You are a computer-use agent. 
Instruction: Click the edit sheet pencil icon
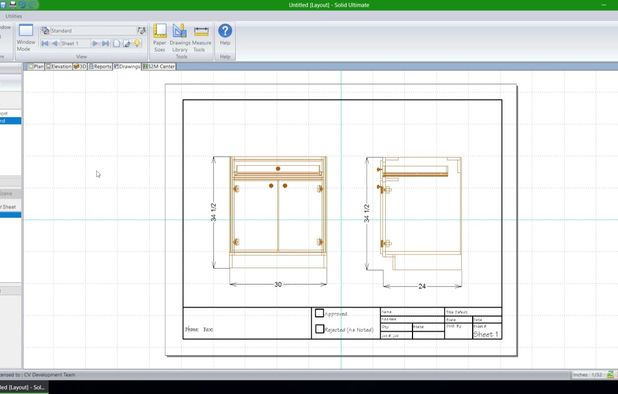click(x=127, y=43)
